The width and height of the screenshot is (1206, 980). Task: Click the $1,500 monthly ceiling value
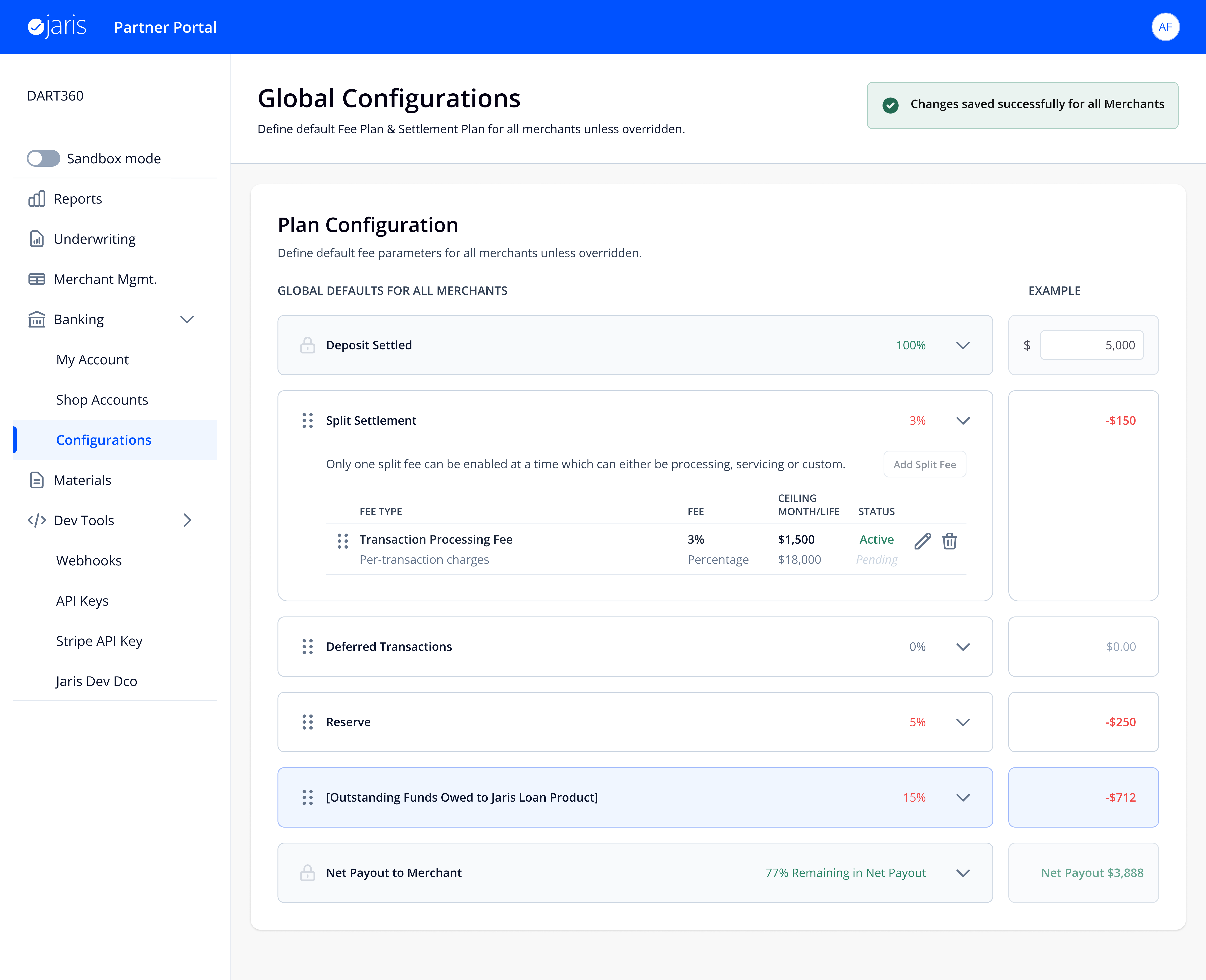(796, 540)
